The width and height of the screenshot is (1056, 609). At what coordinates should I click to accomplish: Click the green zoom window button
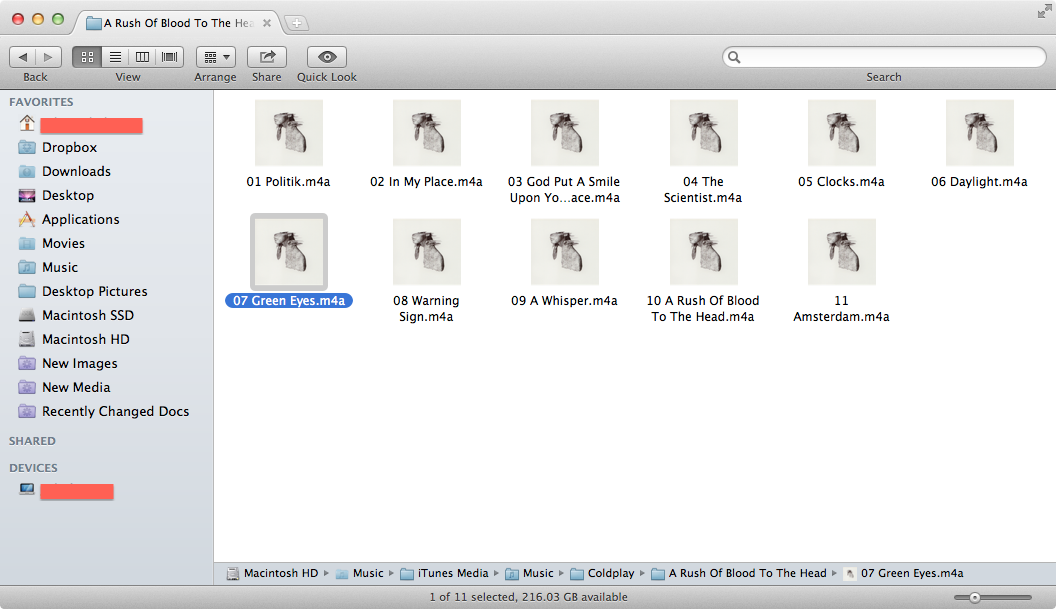pyautogui.click(x=58, y=20)
